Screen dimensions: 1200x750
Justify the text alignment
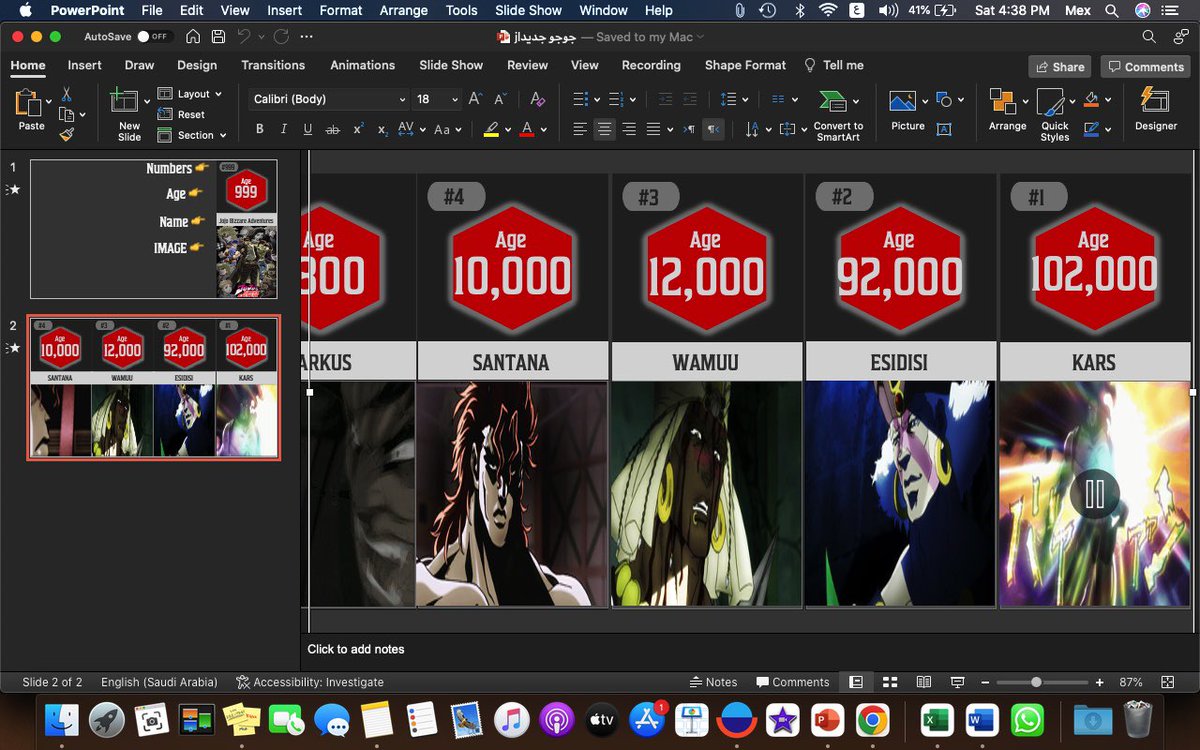(x=653, y=130)
